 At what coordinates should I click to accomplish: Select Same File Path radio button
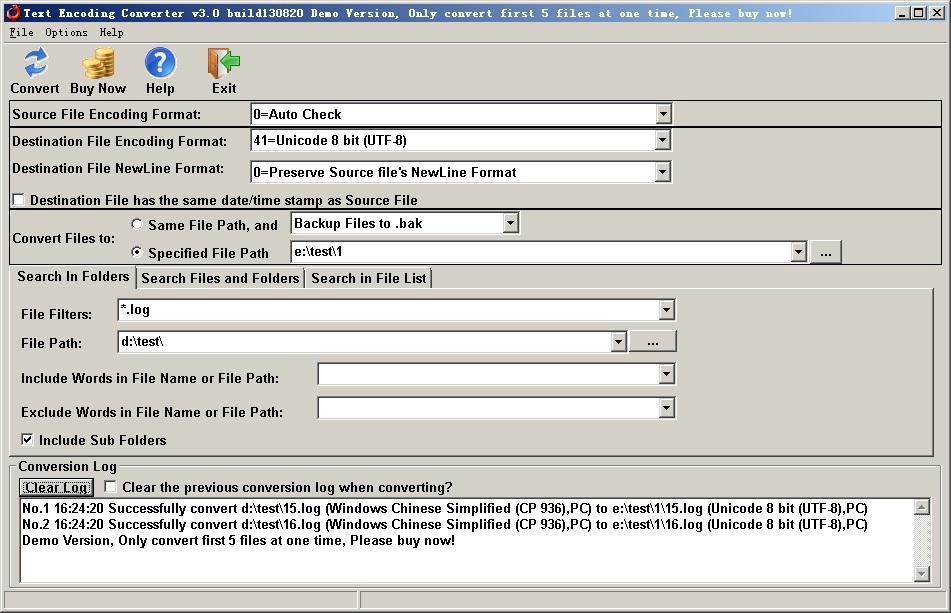[137, 224]
